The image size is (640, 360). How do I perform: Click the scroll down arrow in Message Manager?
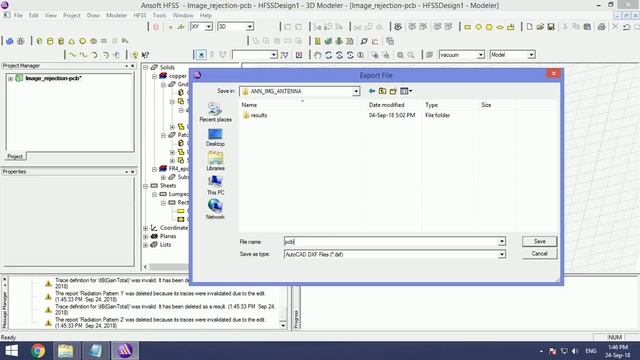tap(283, 325)
